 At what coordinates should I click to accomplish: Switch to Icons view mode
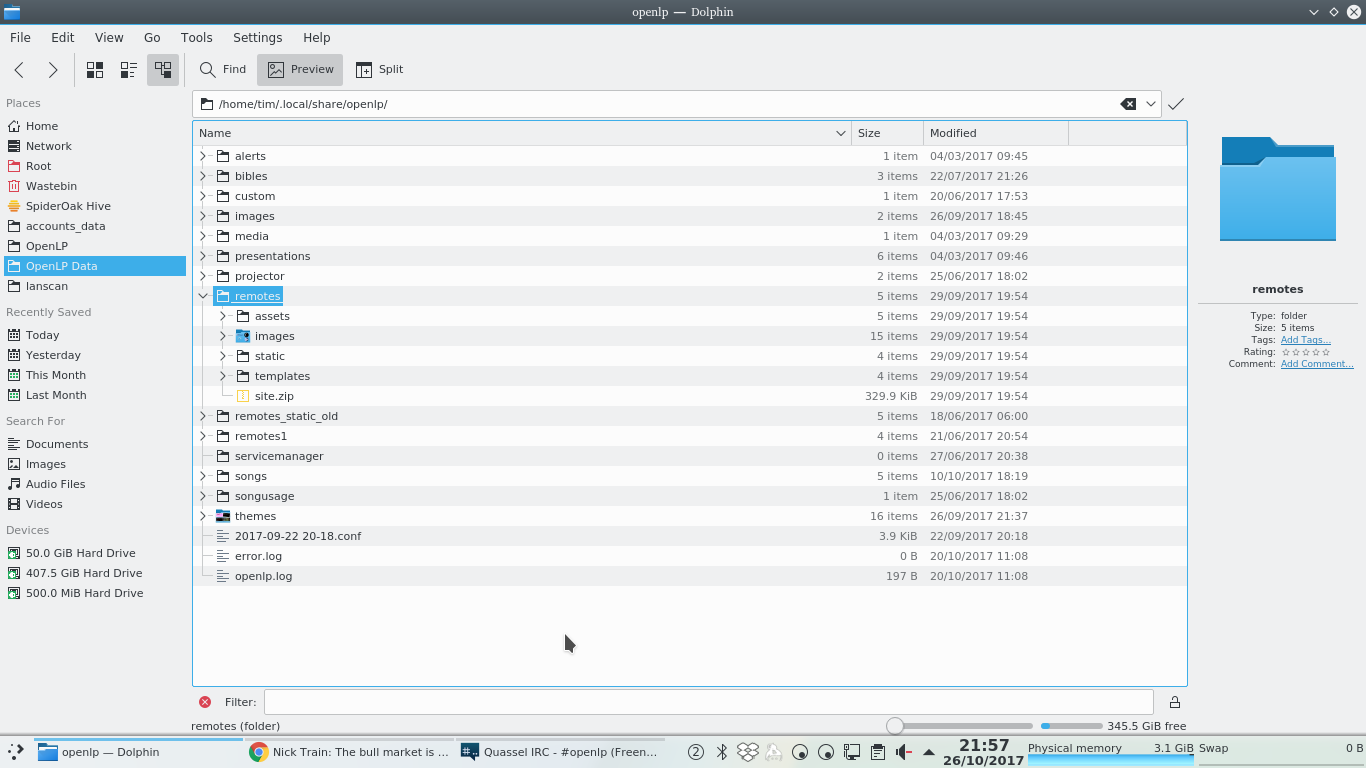click(95, 69)
